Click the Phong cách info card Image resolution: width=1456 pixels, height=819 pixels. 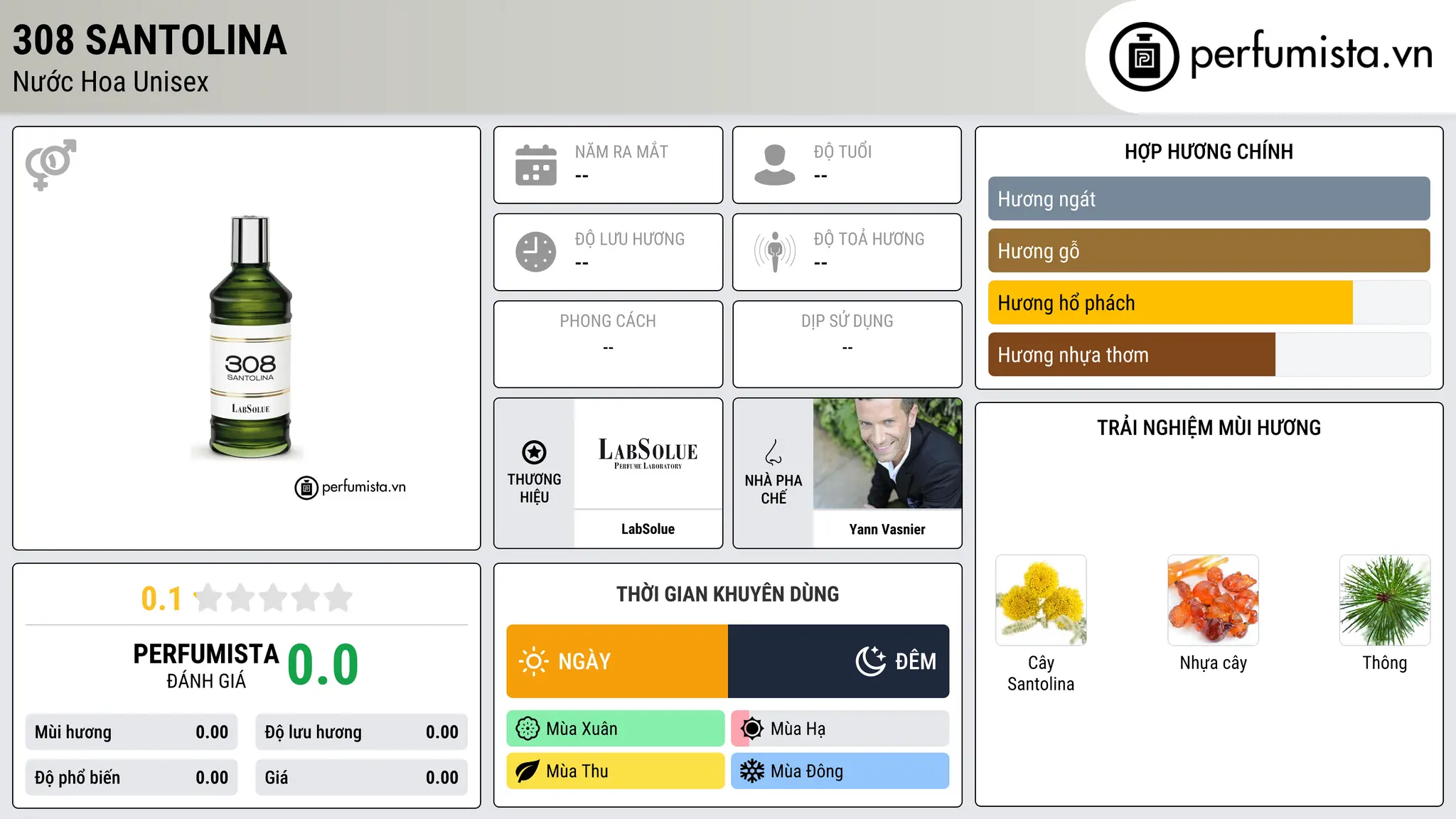pyautogui.click(x=608, y=344)
